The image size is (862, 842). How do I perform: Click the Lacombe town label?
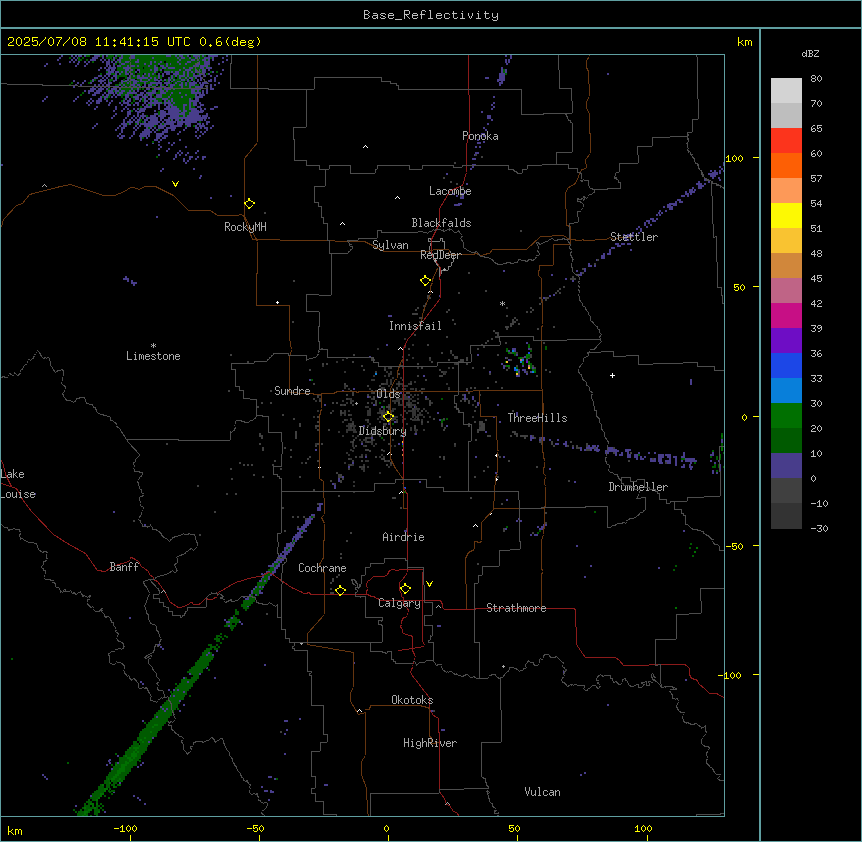tap(450, 191)
